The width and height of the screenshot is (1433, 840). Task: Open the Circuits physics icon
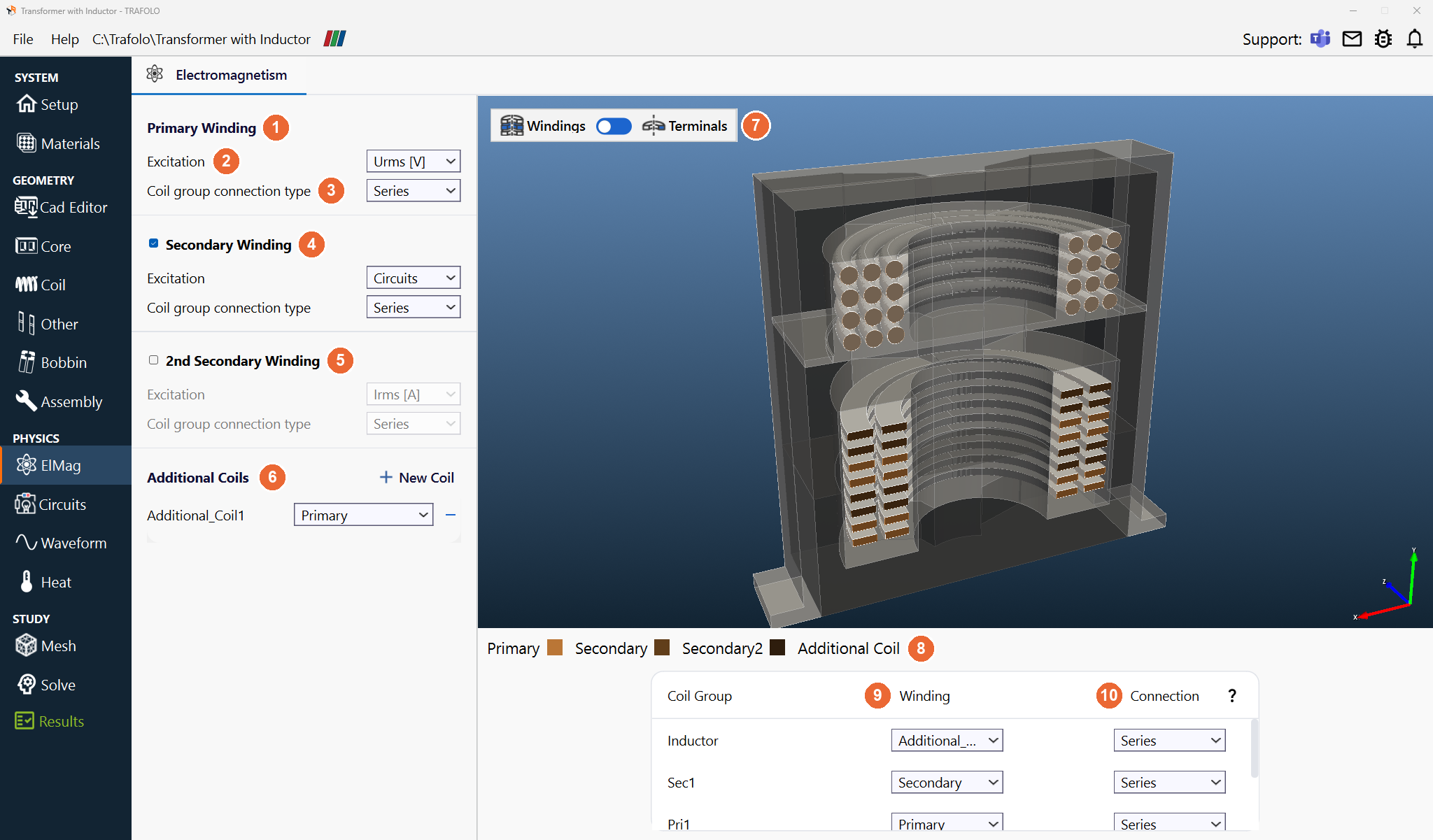click(x=25, y=504)
